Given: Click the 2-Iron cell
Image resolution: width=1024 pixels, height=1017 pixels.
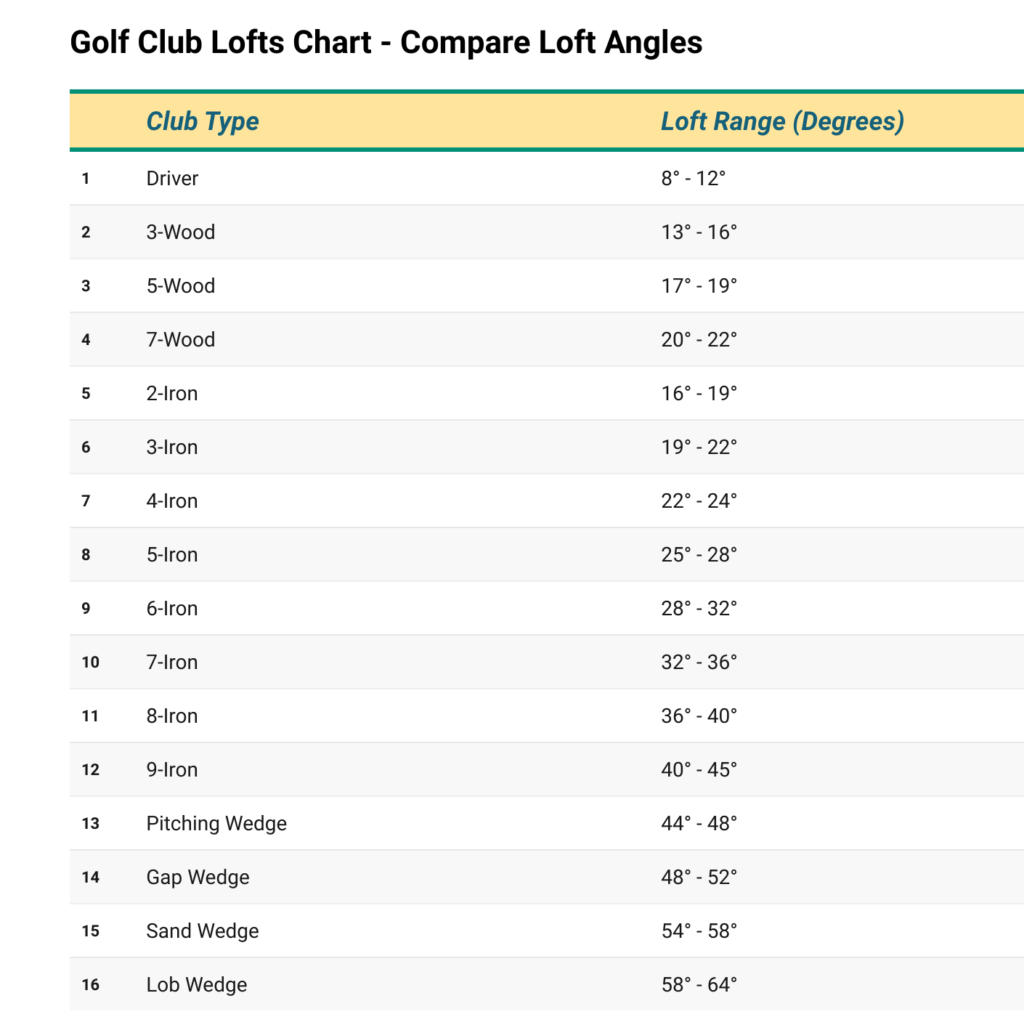Looking at the screenshot, I should coord(172,394).
